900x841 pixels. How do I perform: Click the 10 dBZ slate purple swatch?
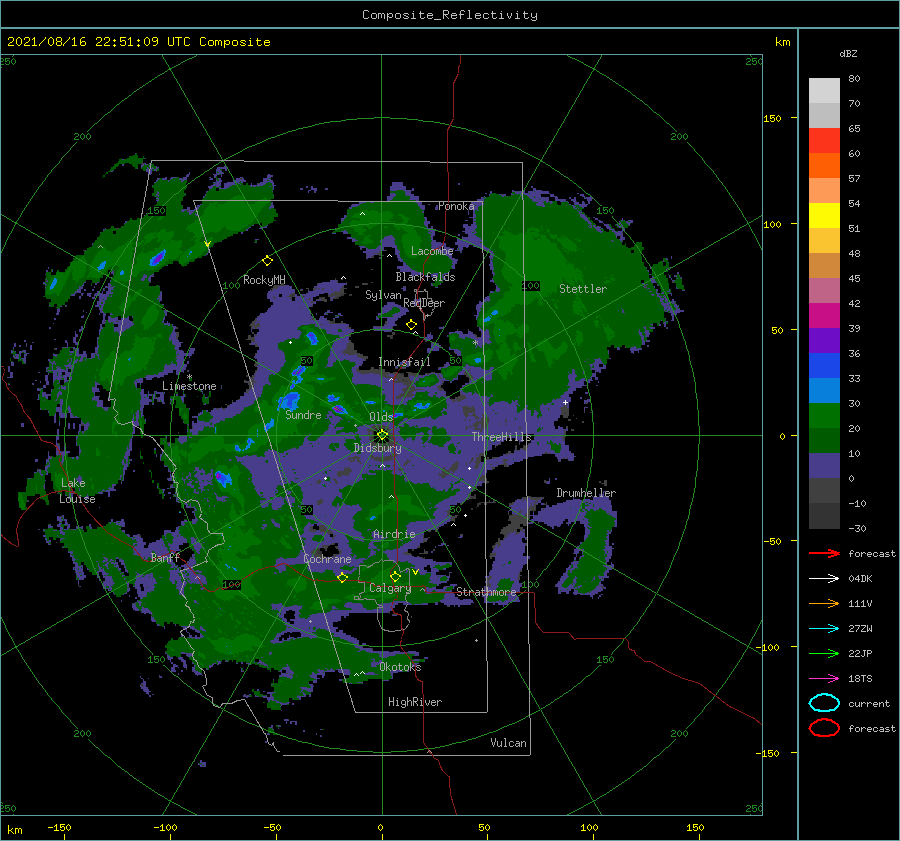(x=824, y=466)
